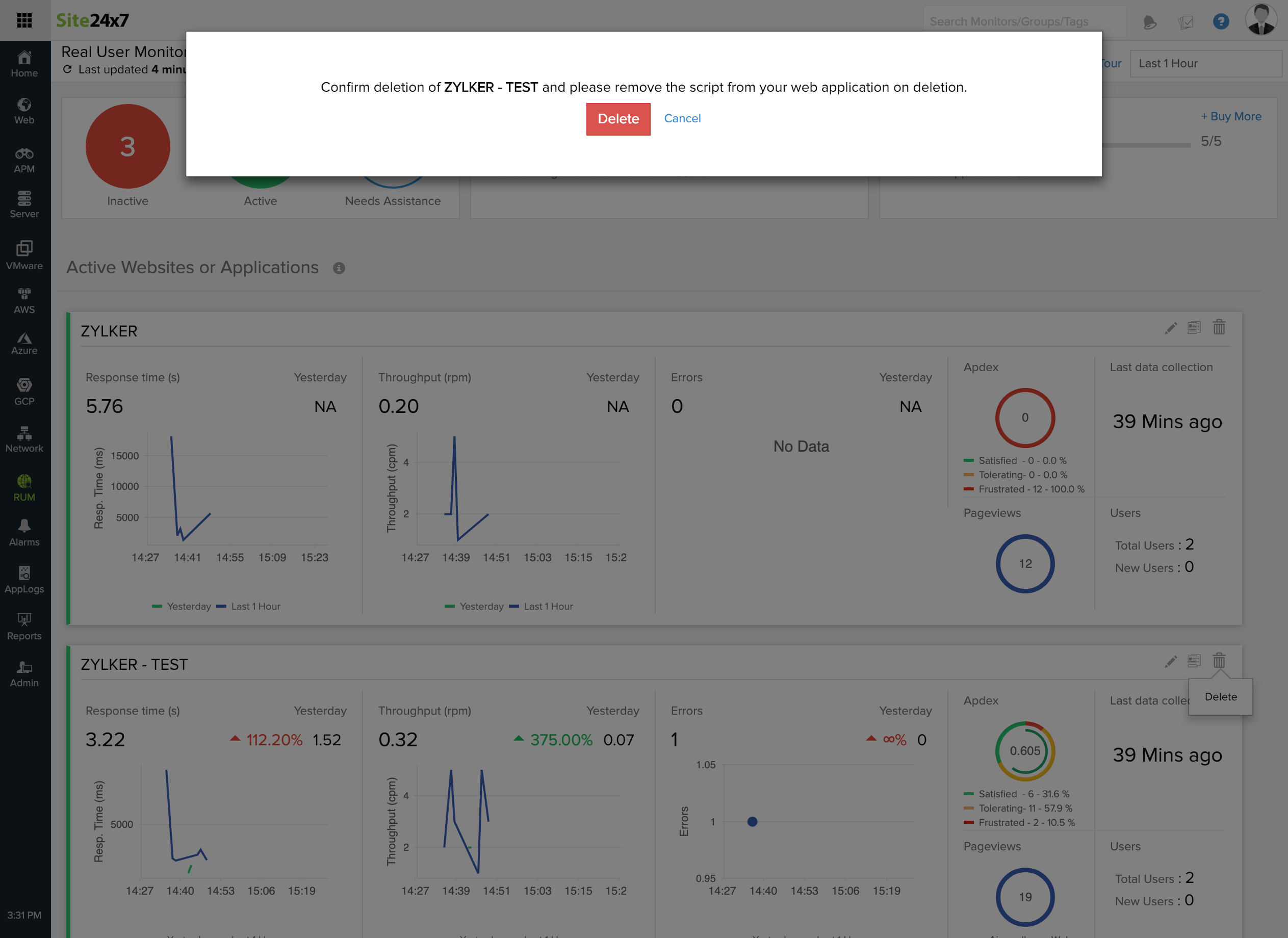Confirm deletion with the Delete button
The height and width of the screenshot is (938, 1288).
coord(619,119)
